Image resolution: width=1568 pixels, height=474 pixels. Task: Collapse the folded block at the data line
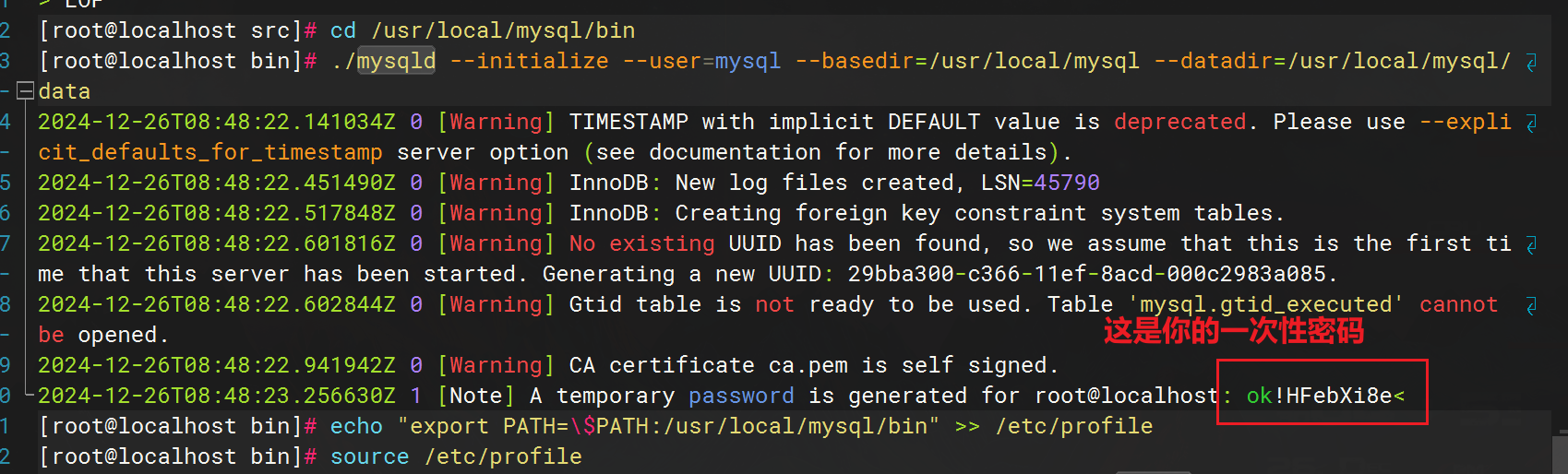pyautogui.click(x=26, y=91)
